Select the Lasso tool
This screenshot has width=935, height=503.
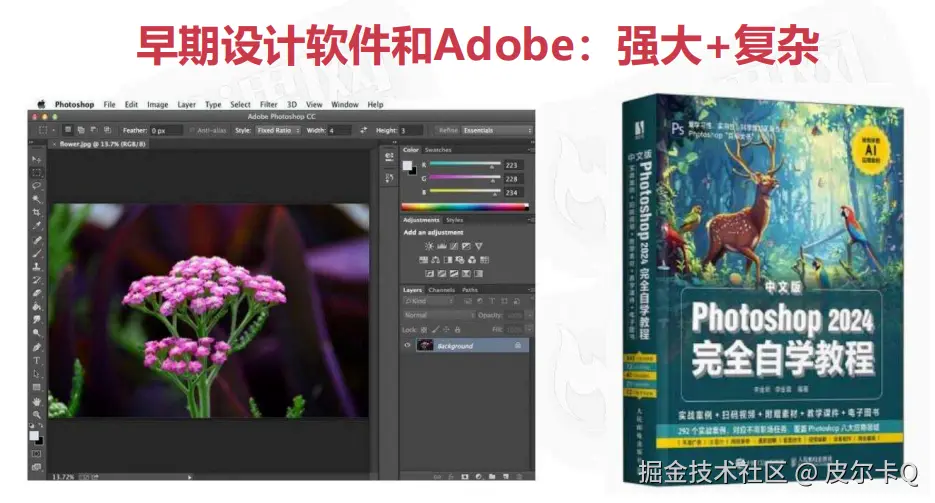pyautogui.click(x=36, y=186)
